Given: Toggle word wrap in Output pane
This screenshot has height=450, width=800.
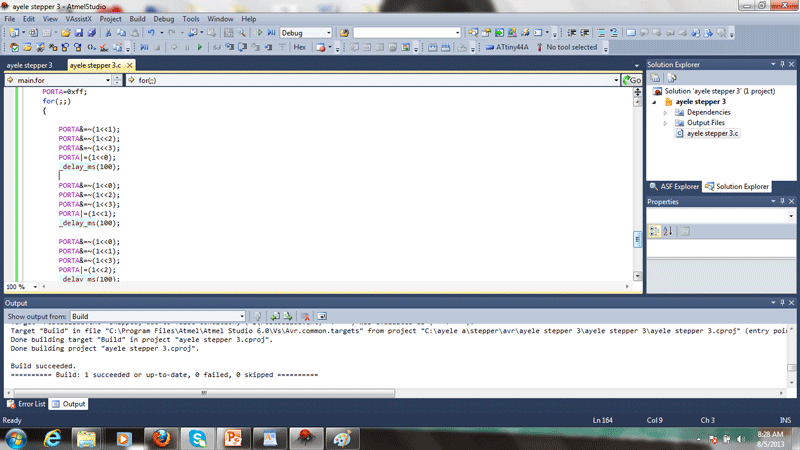Looking at the screenshot, I should pyautogui.click(x=322, y=316).
